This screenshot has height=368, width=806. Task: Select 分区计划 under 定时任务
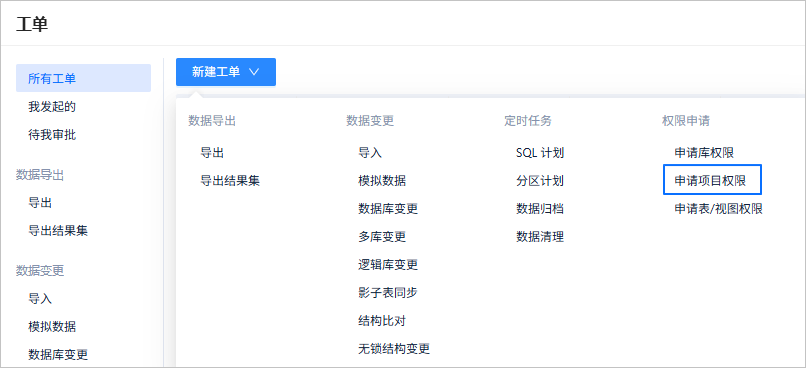540,181
